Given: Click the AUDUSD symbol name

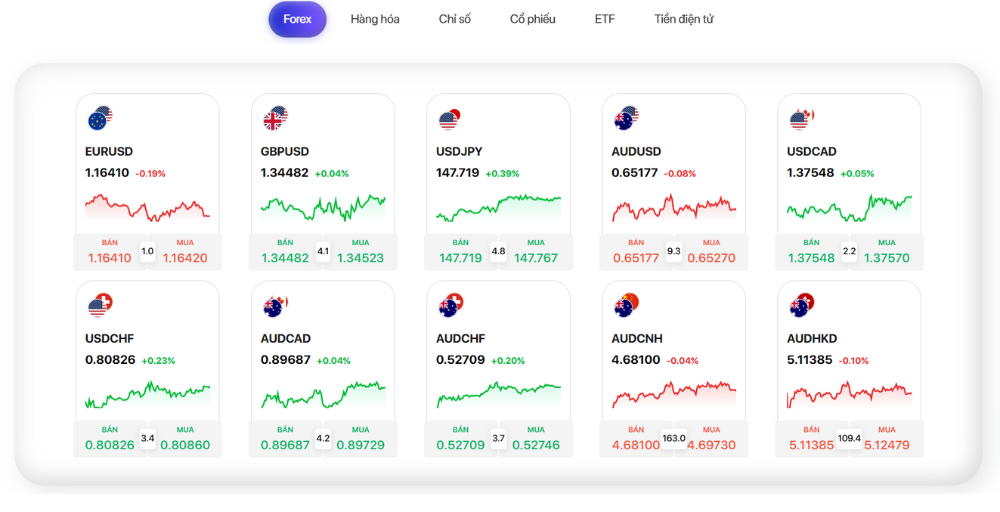Looking at the screenshot, I should [636, 152].
